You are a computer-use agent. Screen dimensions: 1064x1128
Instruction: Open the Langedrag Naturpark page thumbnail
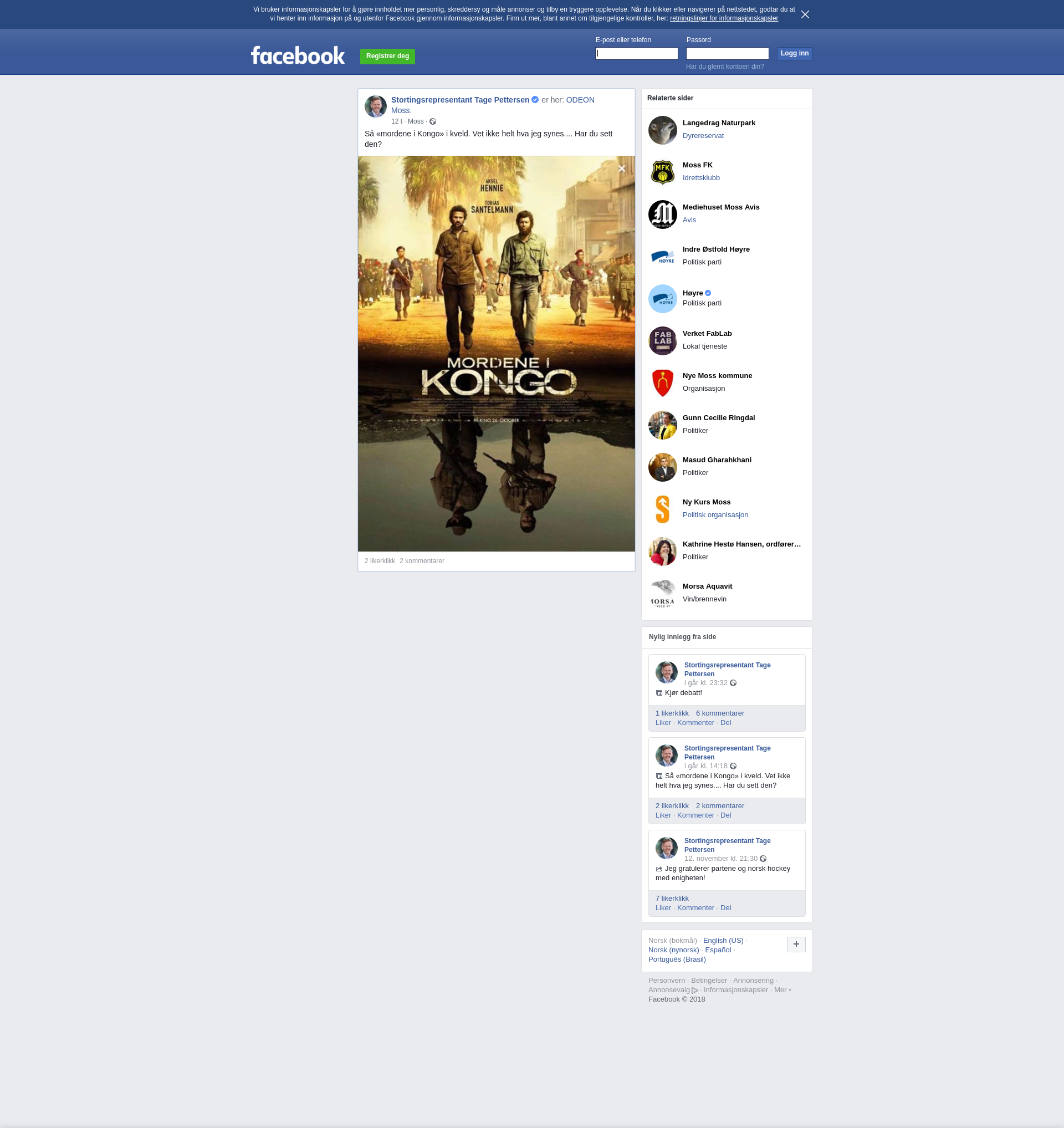662,130
